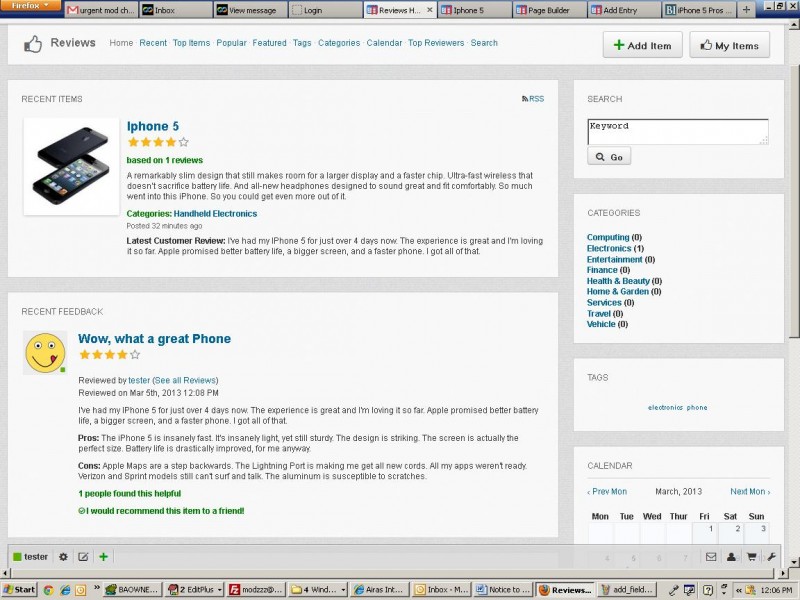Open a new browser tab with plus
800x600 pixels.
tap(746, 10)
